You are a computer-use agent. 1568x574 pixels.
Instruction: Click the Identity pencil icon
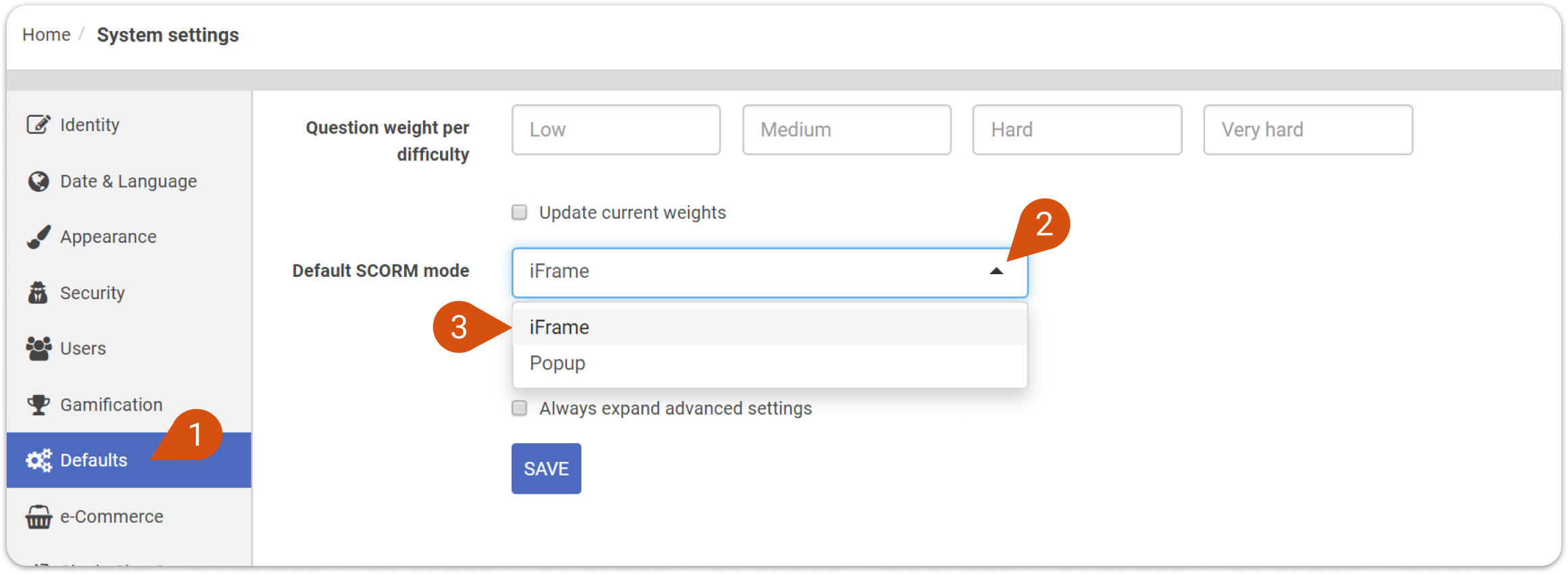click(x=39, y=124)
